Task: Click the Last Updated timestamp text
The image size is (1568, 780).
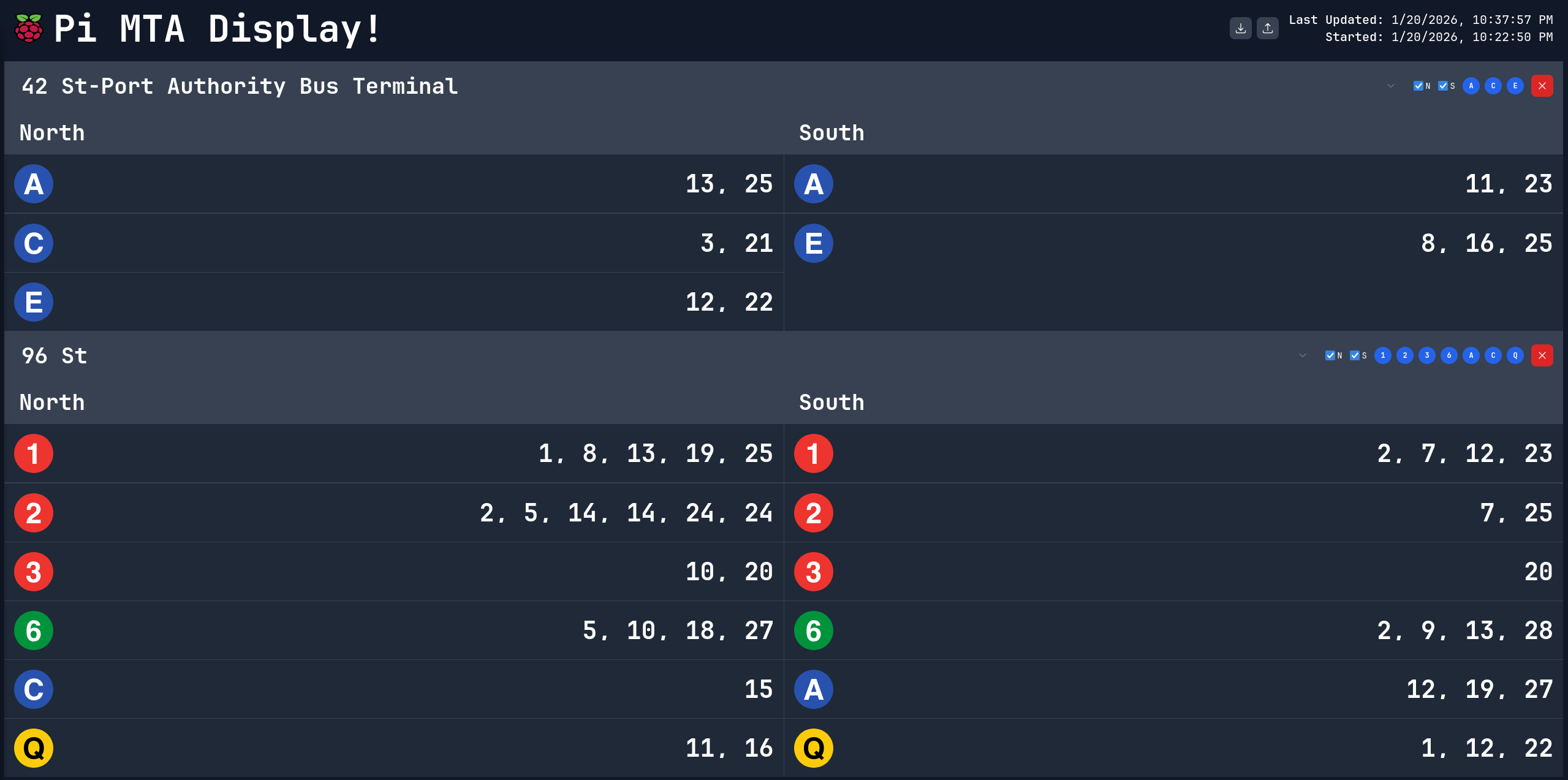Action: [x=1420, y=20]
